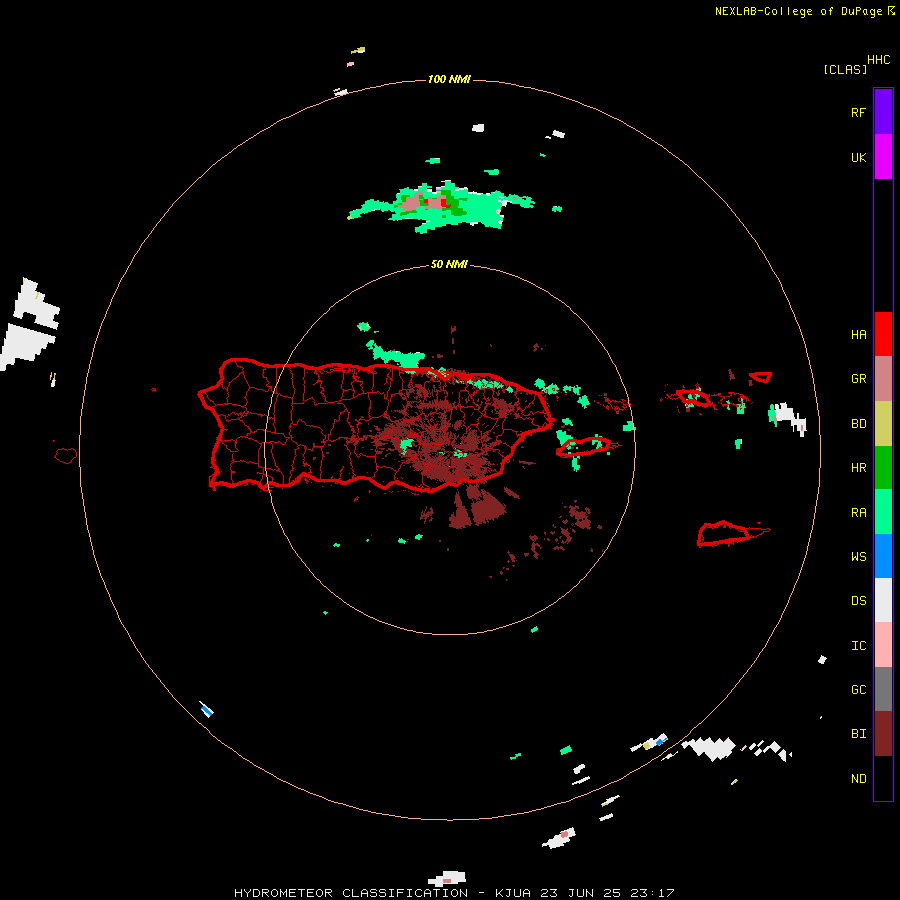The image size is (900, 900).
Task: Click the HA legend label
Action: [858, 334]
